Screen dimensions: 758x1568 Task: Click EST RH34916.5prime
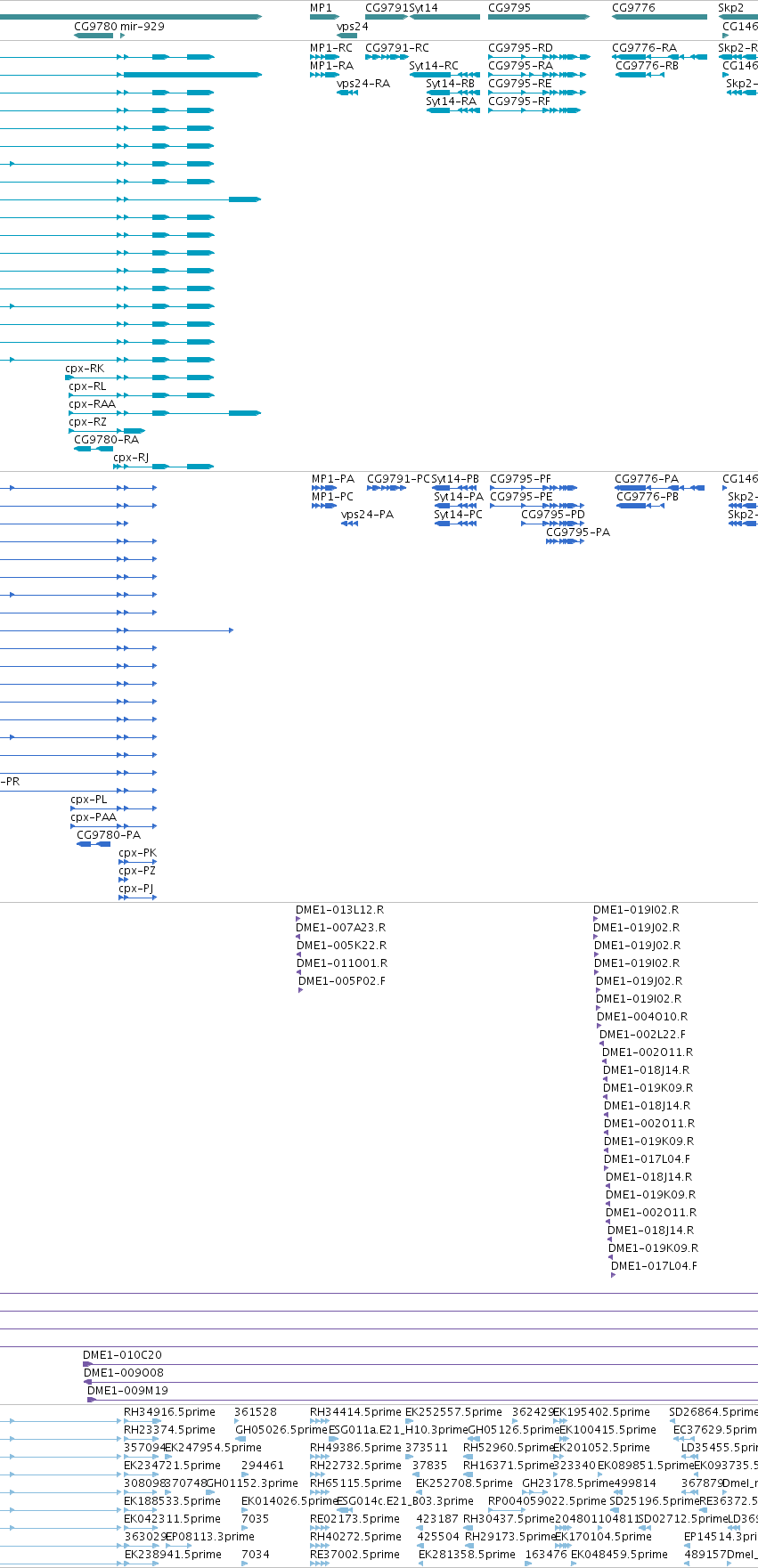(169, 1412)
